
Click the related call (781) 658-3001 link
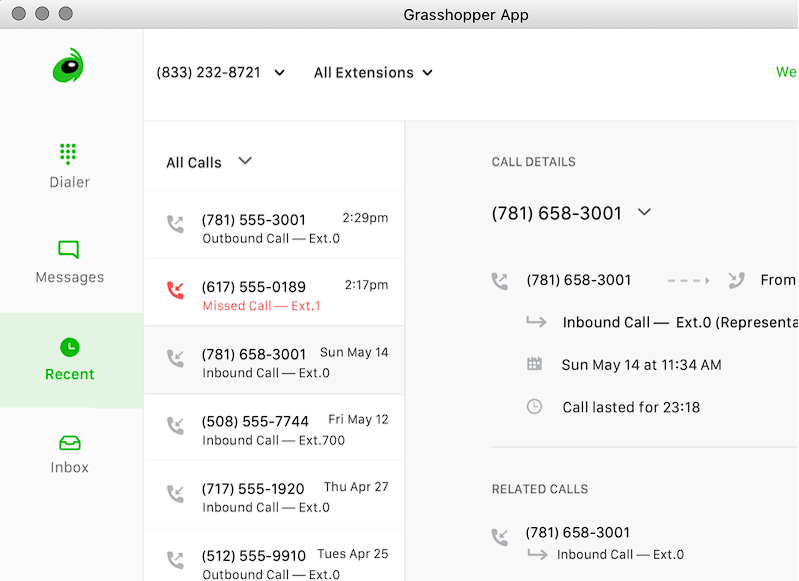click(578, 533)
